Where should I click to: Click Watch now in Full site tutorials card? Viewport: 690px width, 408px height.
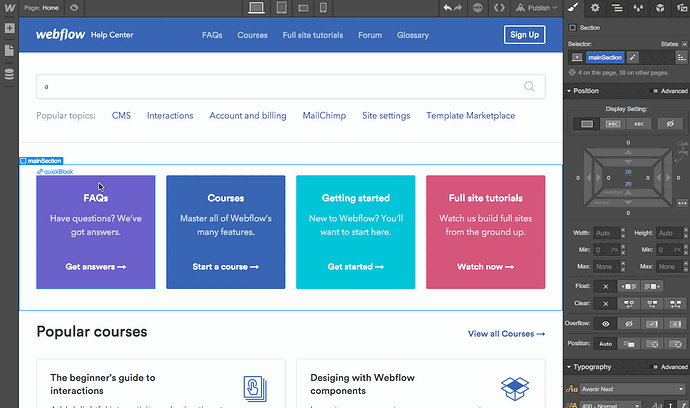tap(485, 267)
